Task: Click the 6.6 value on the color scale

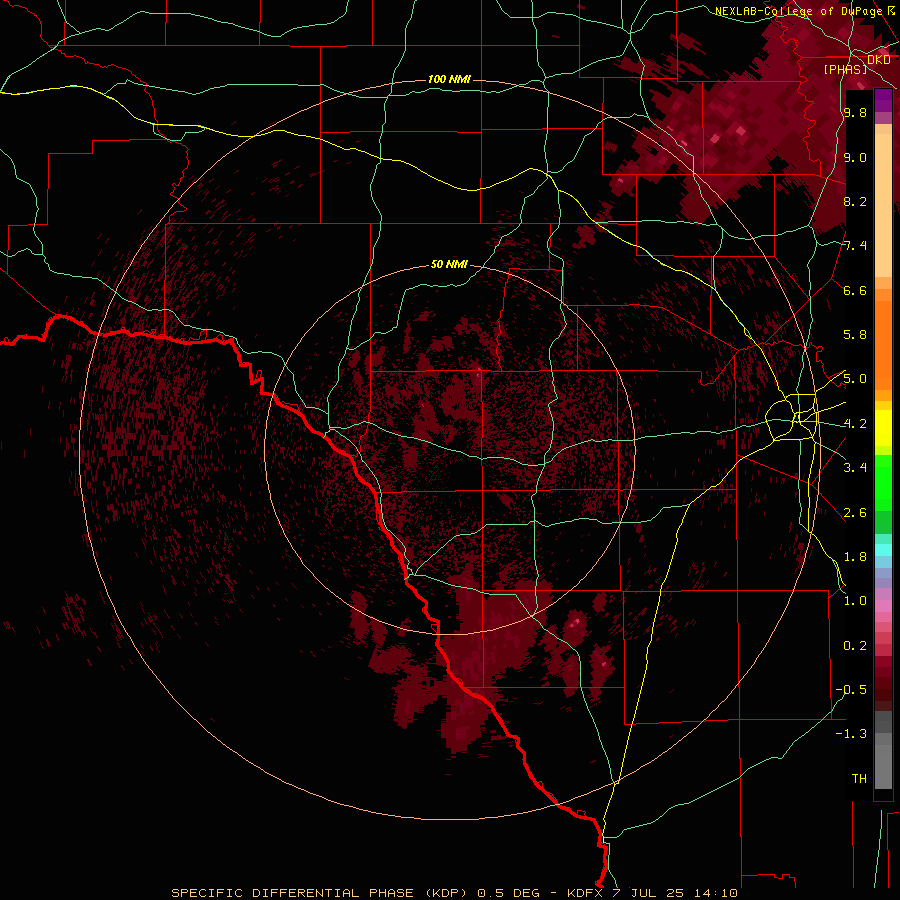Action: 855,290
